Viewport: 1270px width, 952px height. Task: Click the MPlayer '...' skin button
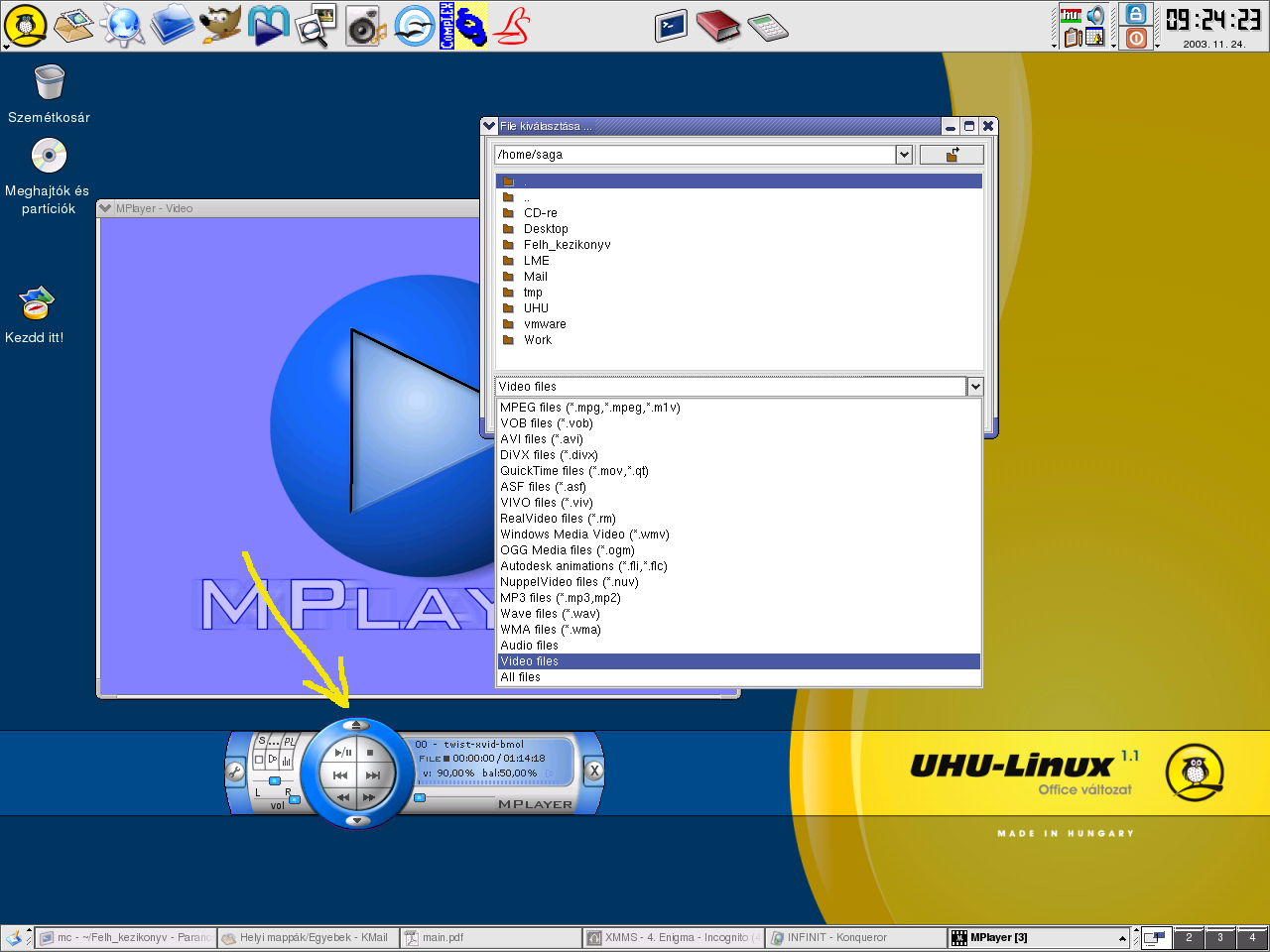coord(275,742)
